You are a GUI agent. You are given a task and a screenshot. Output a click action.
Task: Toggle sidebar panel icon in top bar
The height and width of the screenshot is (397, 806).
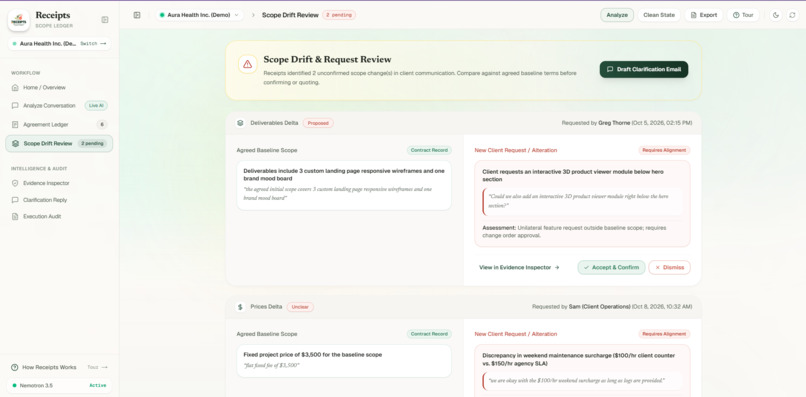(137, 15)
